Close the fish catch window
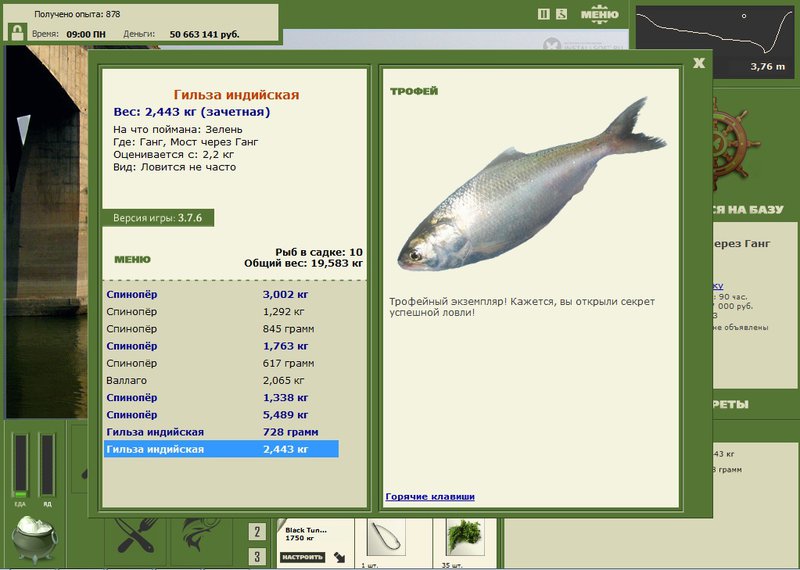800x570 pixels. pos(699,63)
